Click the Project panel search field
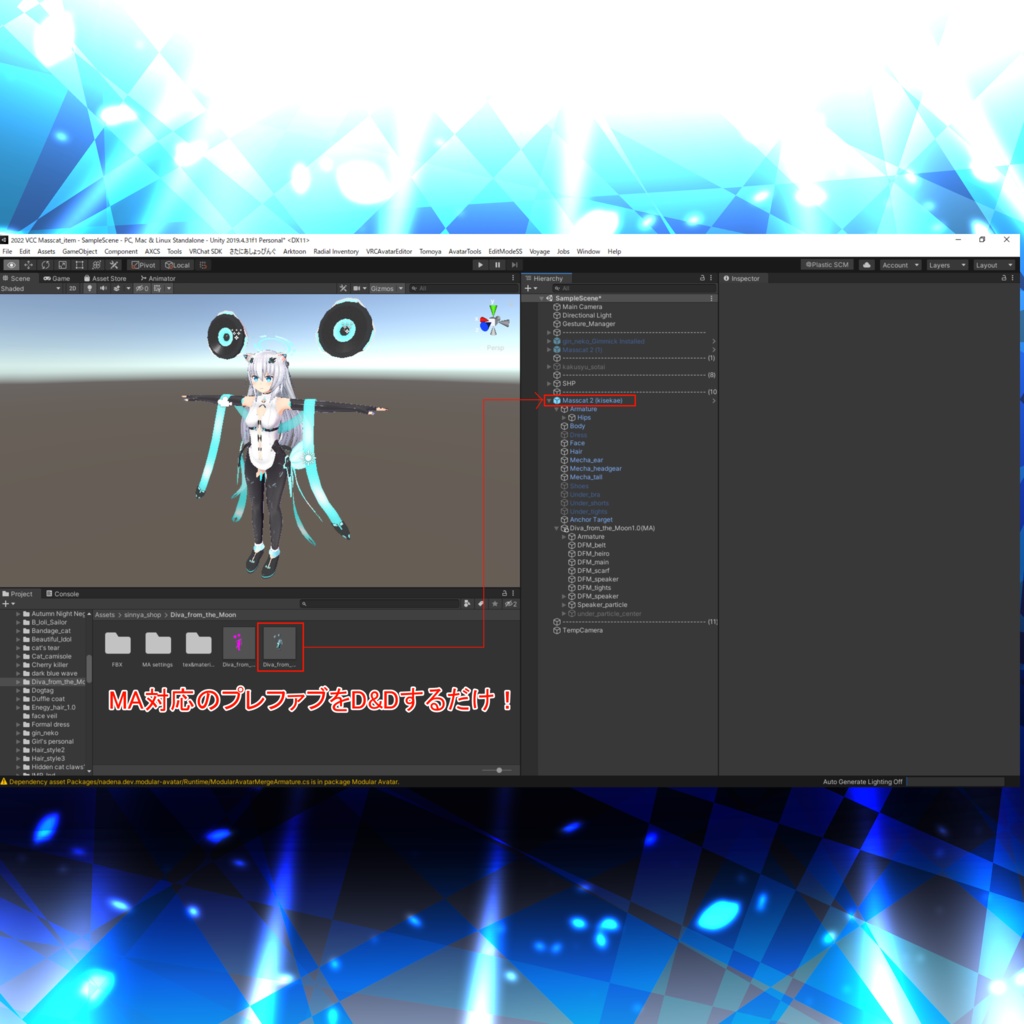This screenshot has width=1024, height=1024. (379, 604)
